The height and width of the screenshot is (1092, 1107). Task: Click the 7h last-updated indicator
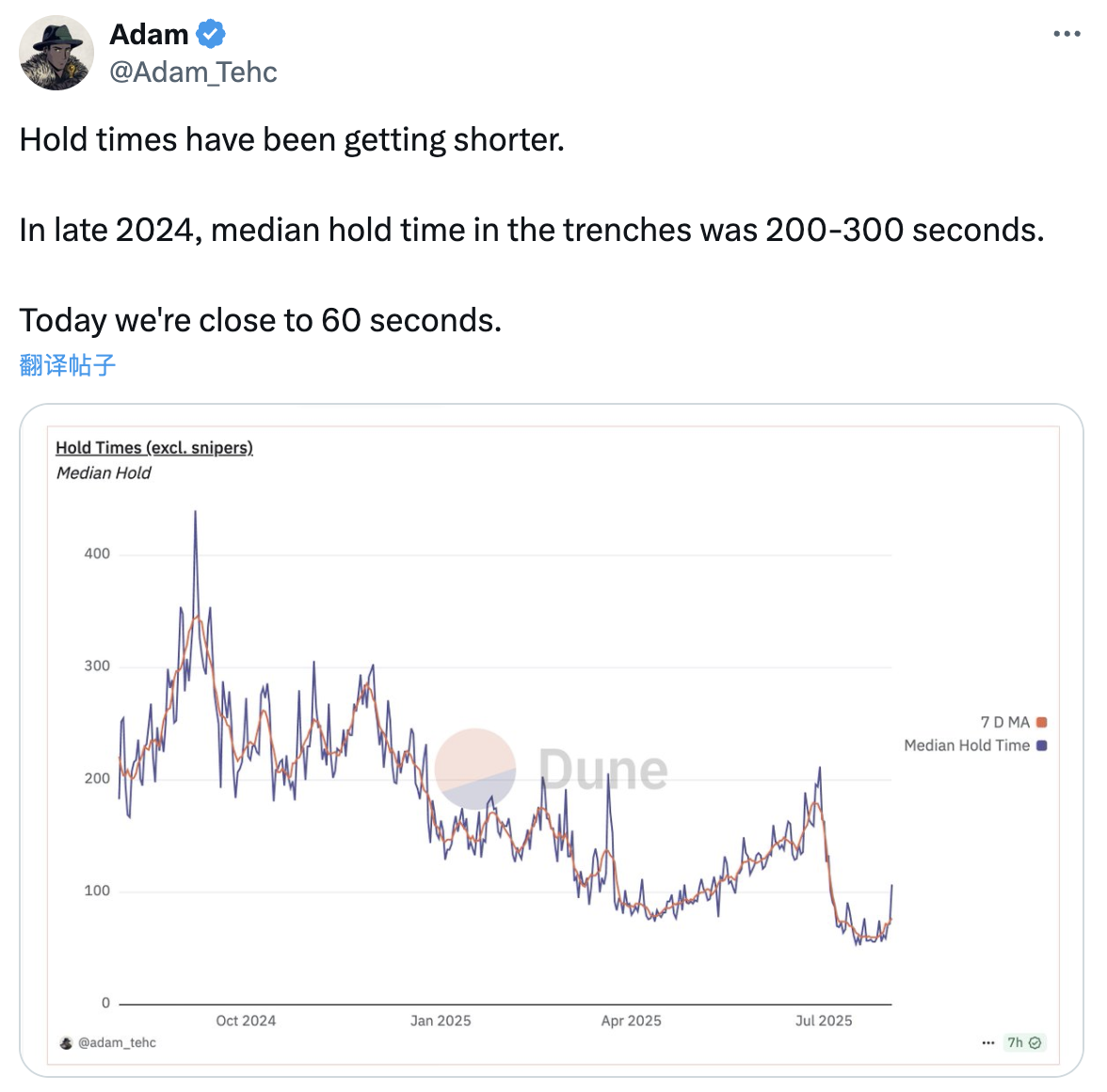click(1015, 1043)
